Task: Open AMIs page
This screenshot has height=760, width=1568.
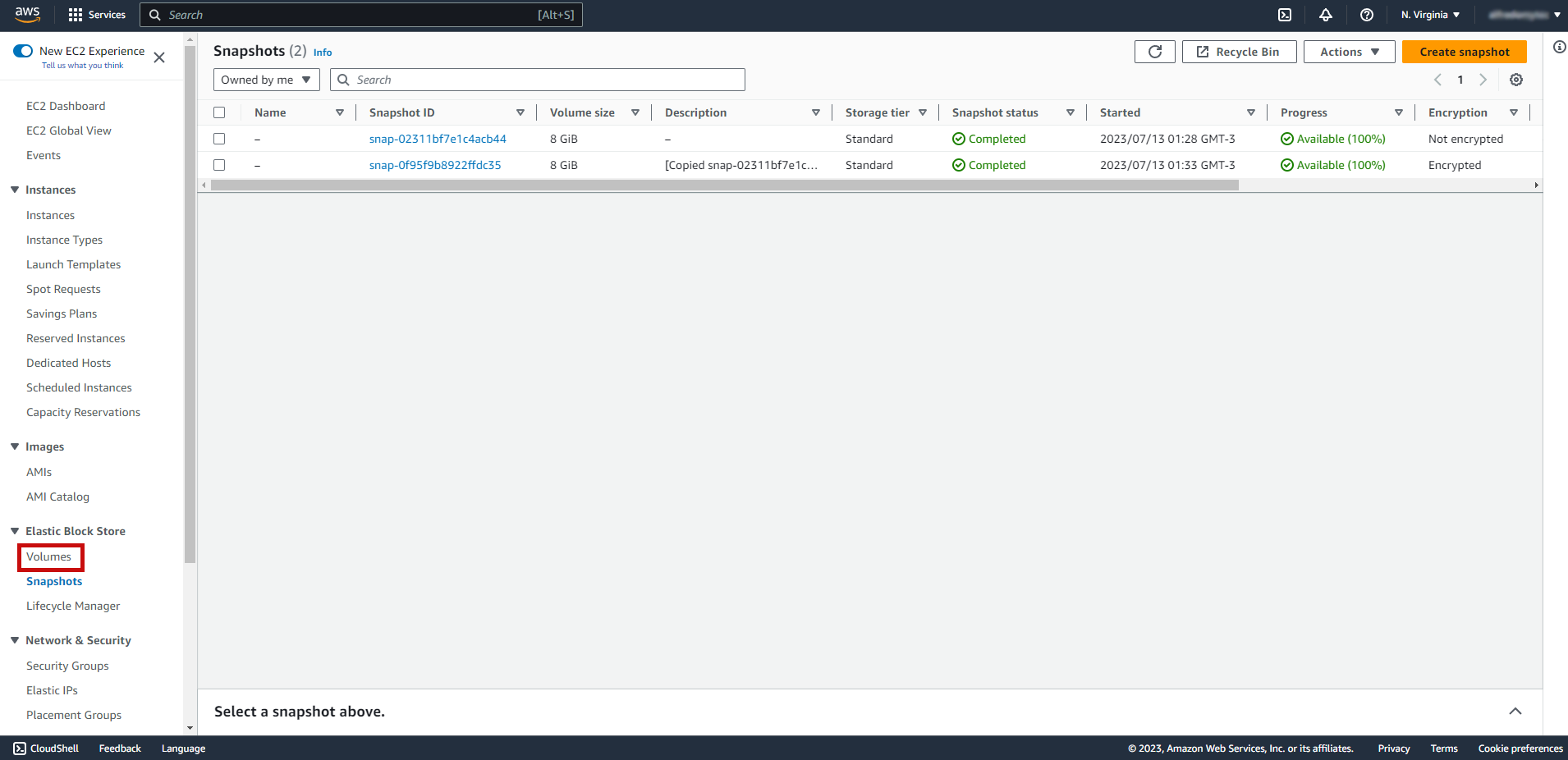Action: [x=39, y=472]
